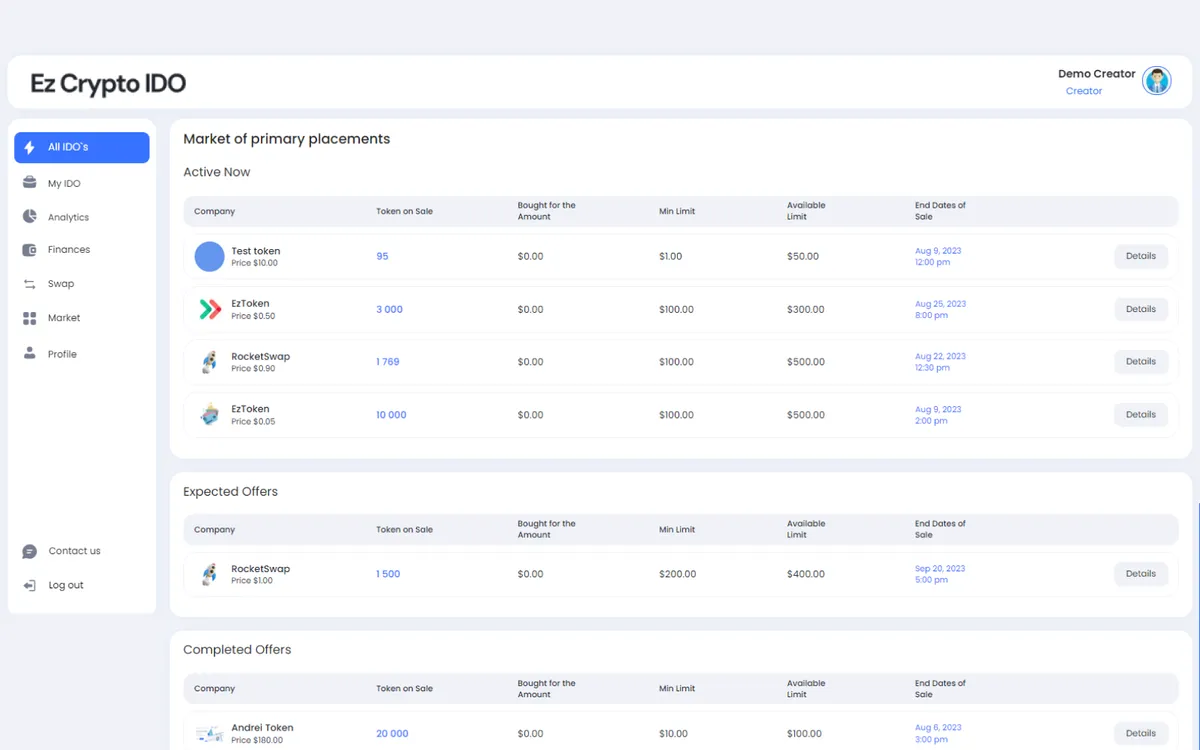Viewport: 1200px width, 750px height.
Task: Go to My IDO section
Action: point(64,184)
